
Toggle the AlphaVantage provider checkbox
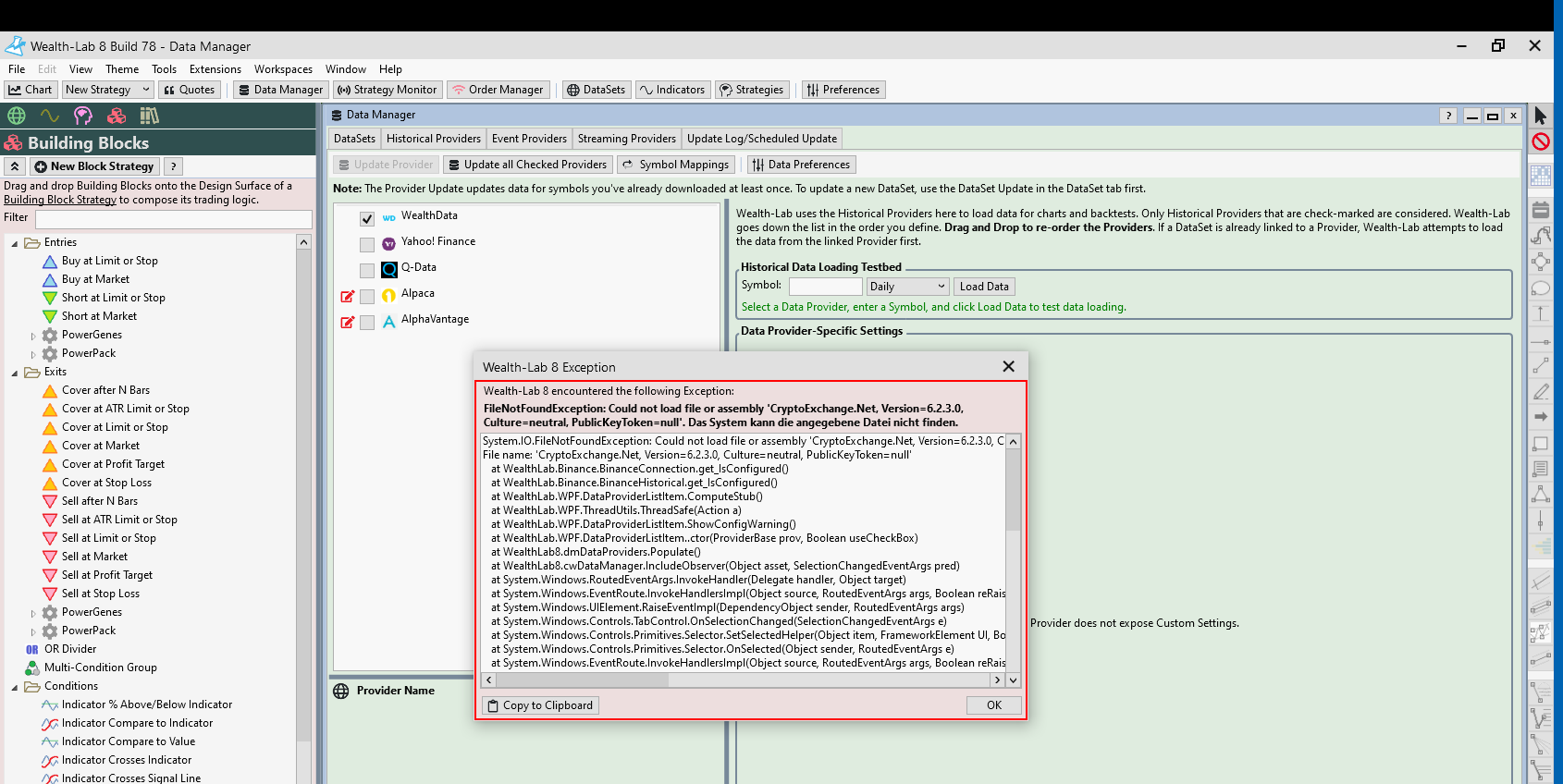pos(367,323)
